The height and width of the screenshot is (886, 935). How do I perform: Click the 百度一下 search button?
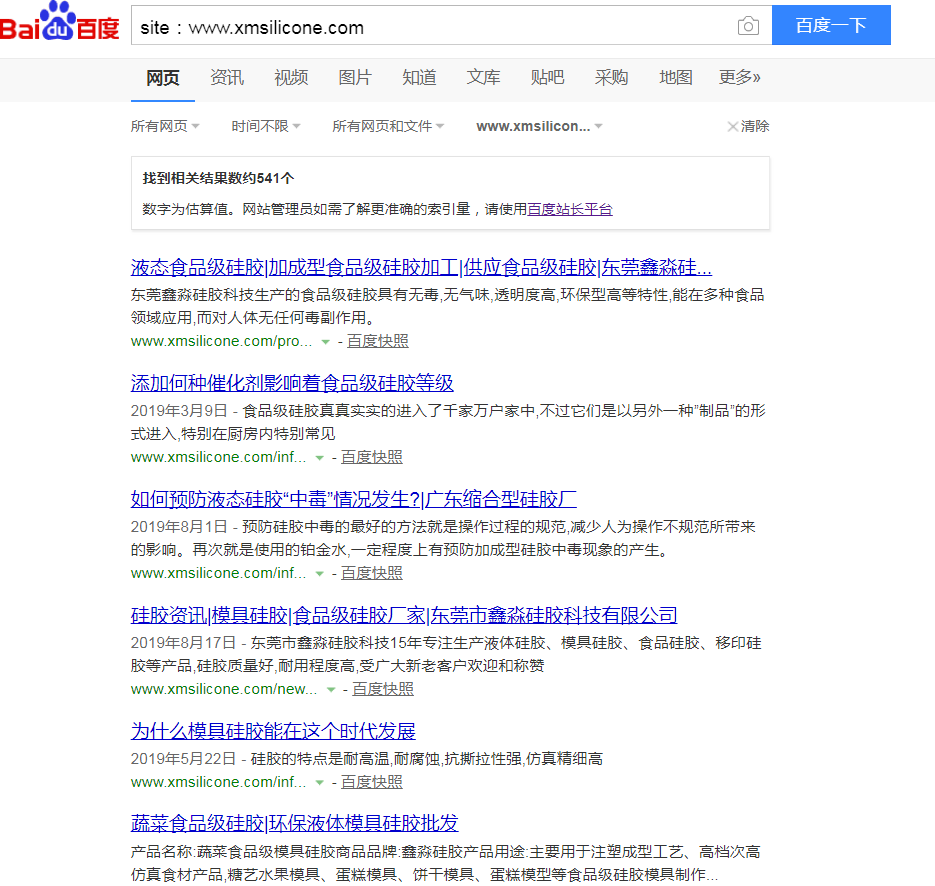[x=831, y=25]
